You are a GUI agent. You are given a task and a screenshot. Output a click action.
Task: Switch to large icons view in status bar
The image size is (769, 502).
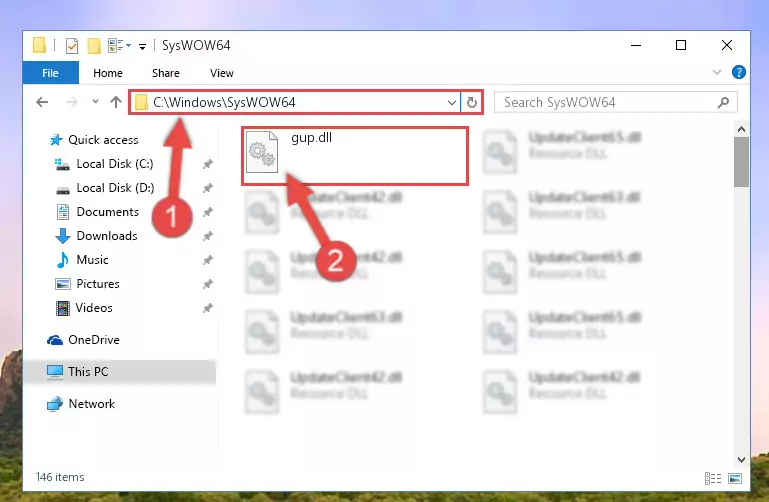tap(735, 478)
